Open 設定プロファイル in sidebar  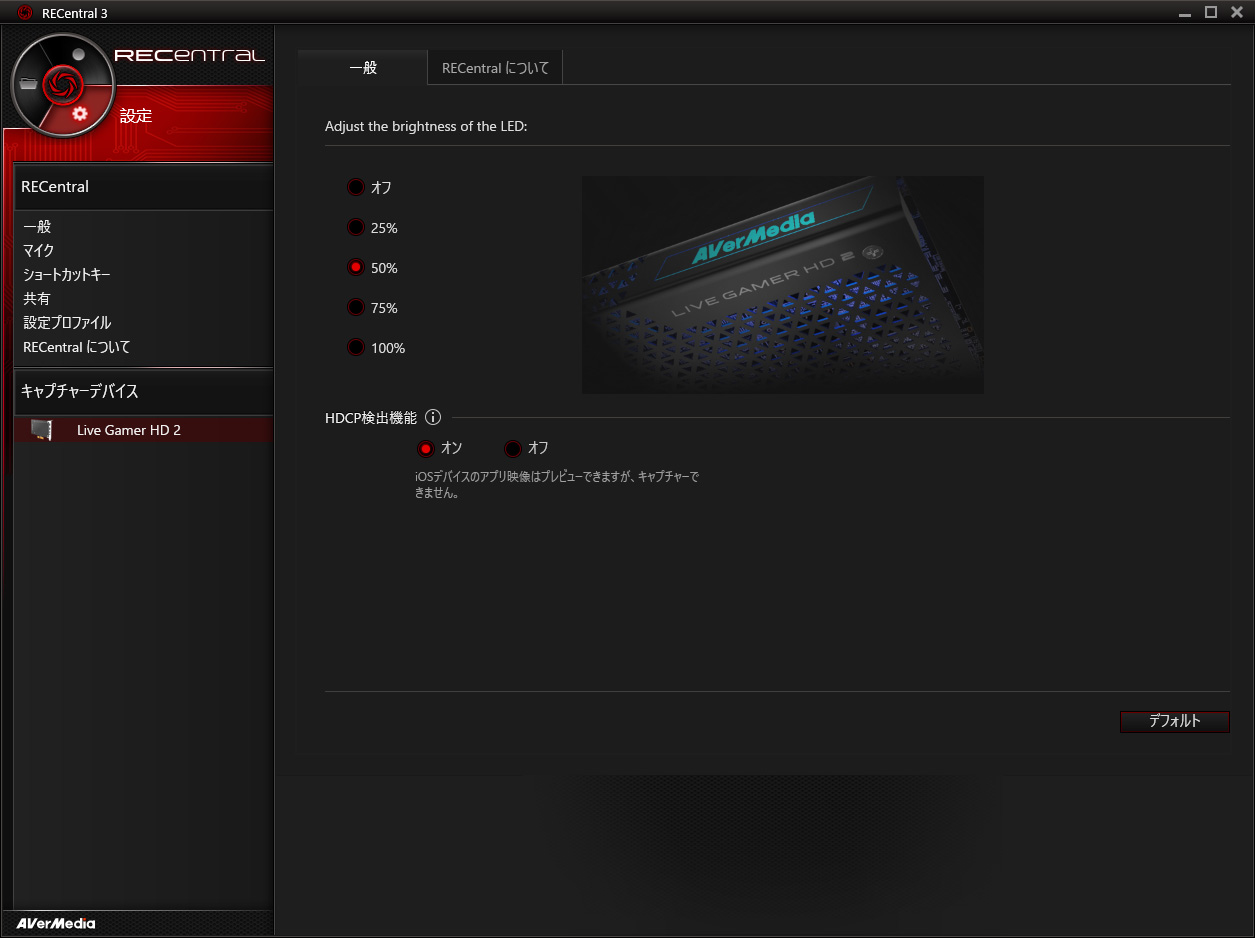67,323
